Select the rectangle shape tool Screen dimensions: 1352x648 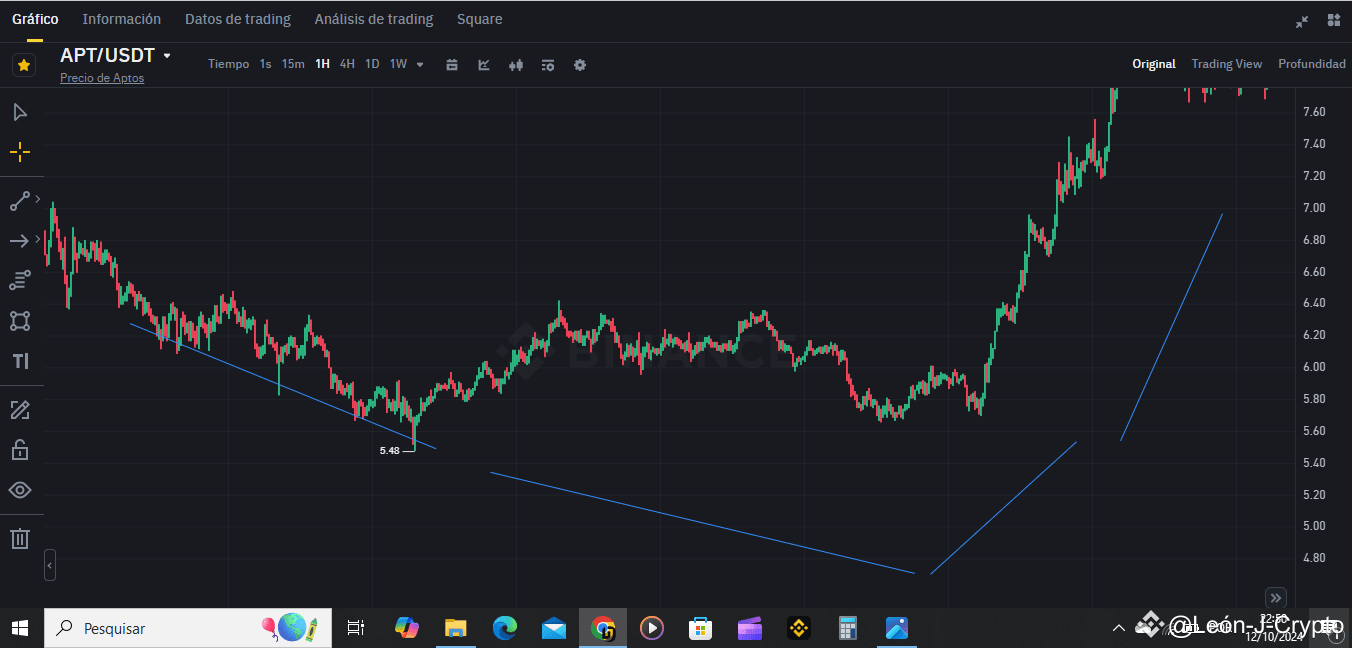(20, 321)
